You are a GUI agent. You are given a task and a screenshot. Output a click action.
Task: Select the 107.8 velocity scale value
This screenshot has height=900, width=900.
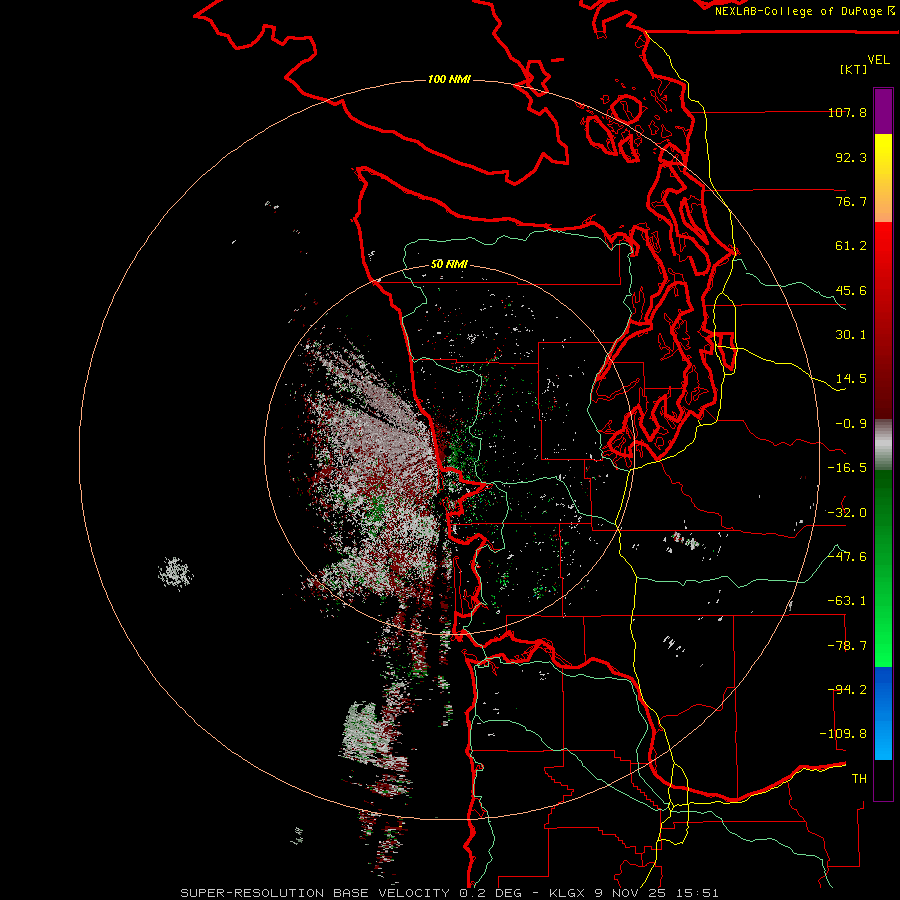tap(847, 112)
